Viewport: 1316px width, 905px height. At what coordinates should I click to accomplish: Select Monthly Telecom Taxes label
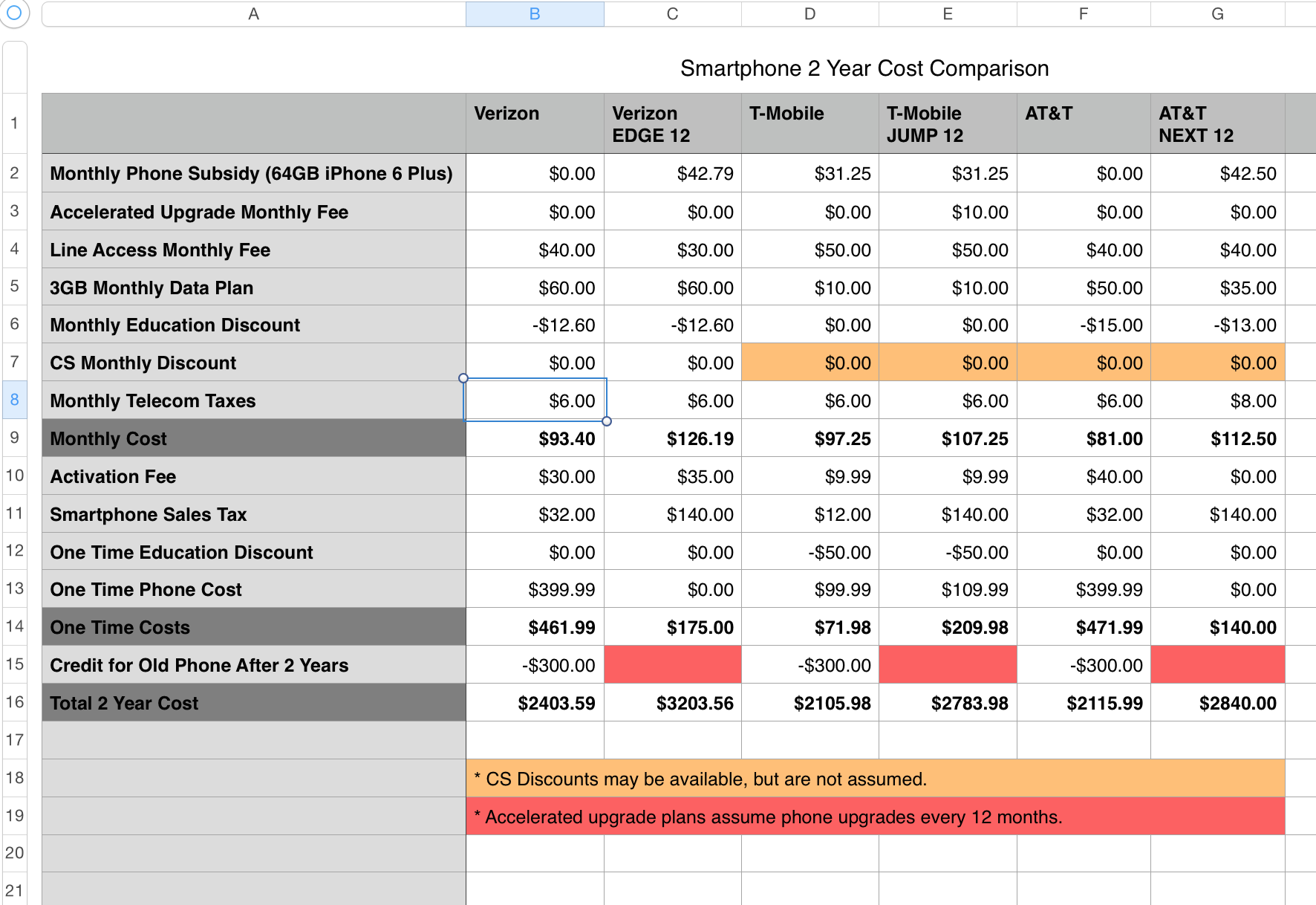coord(254,400)
